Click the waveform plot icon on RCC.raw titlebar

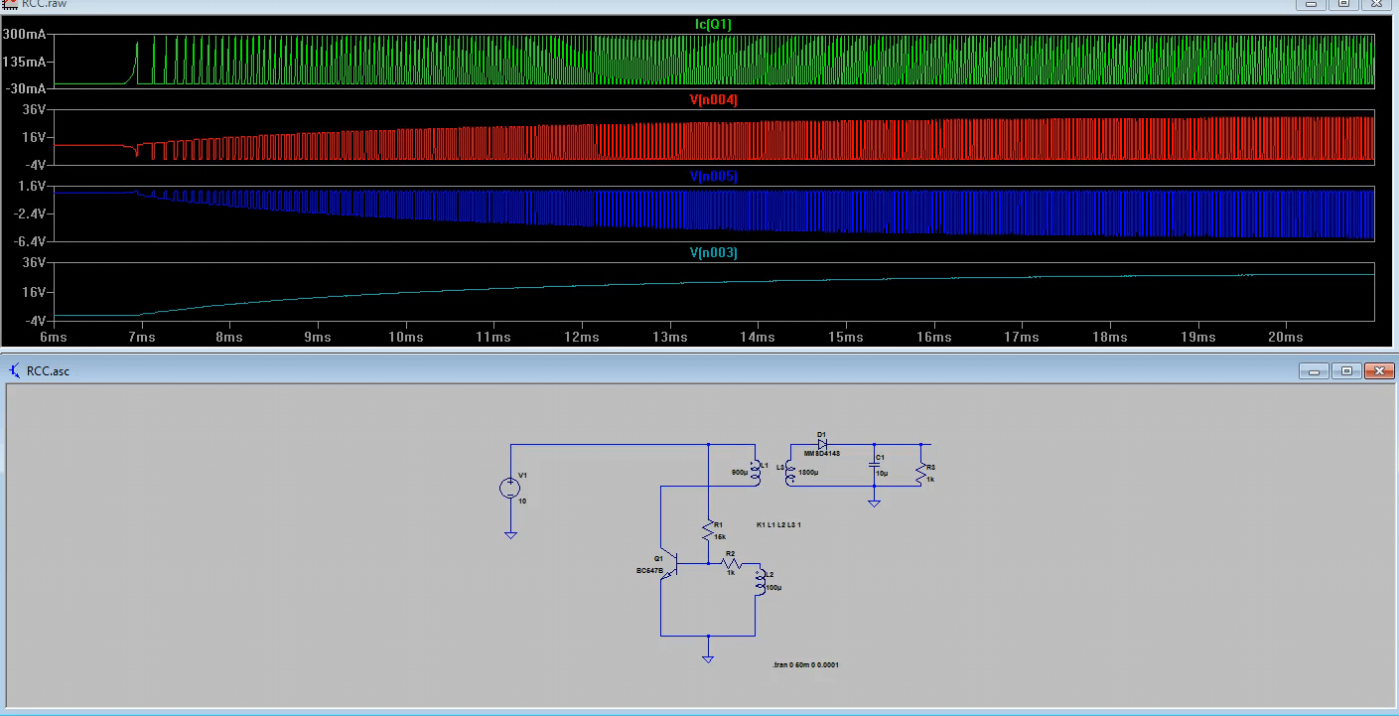coord(10,5)
